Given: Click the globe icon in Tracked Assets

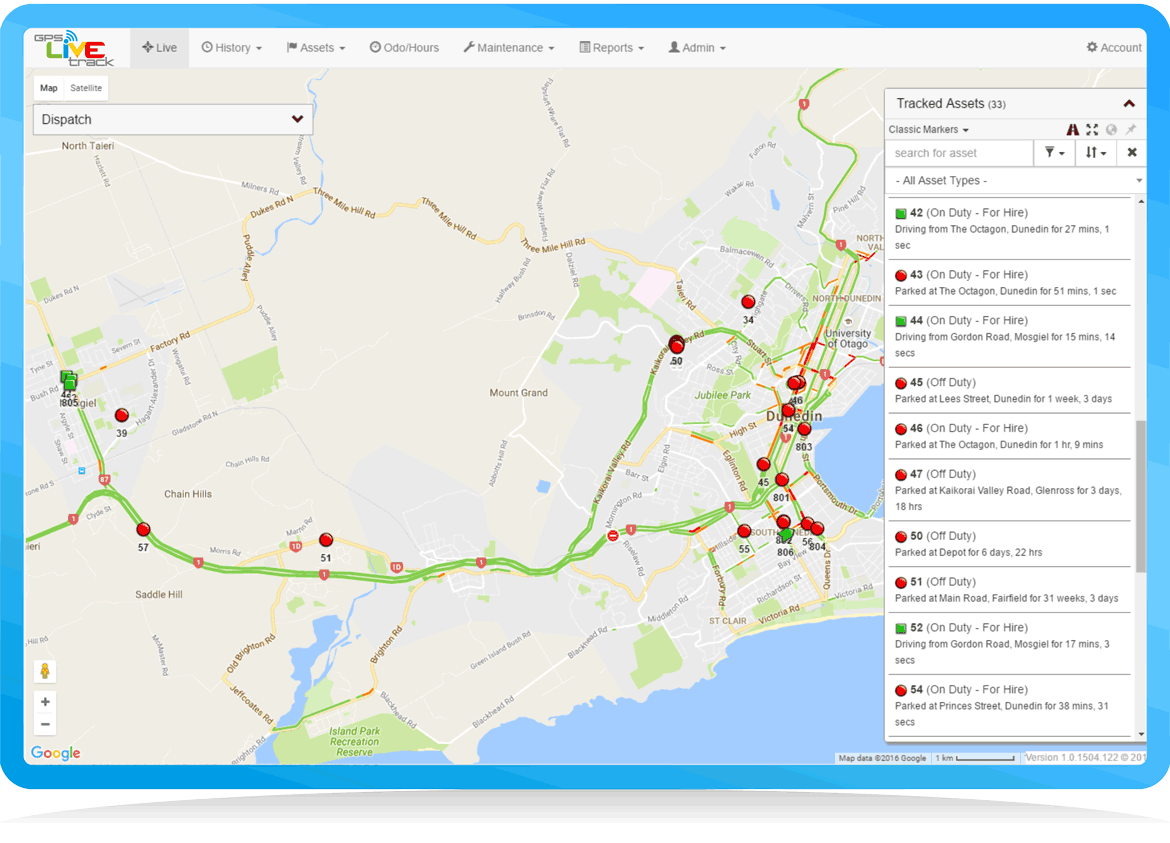Looking at the screenshot, I should click(1112, 130).
